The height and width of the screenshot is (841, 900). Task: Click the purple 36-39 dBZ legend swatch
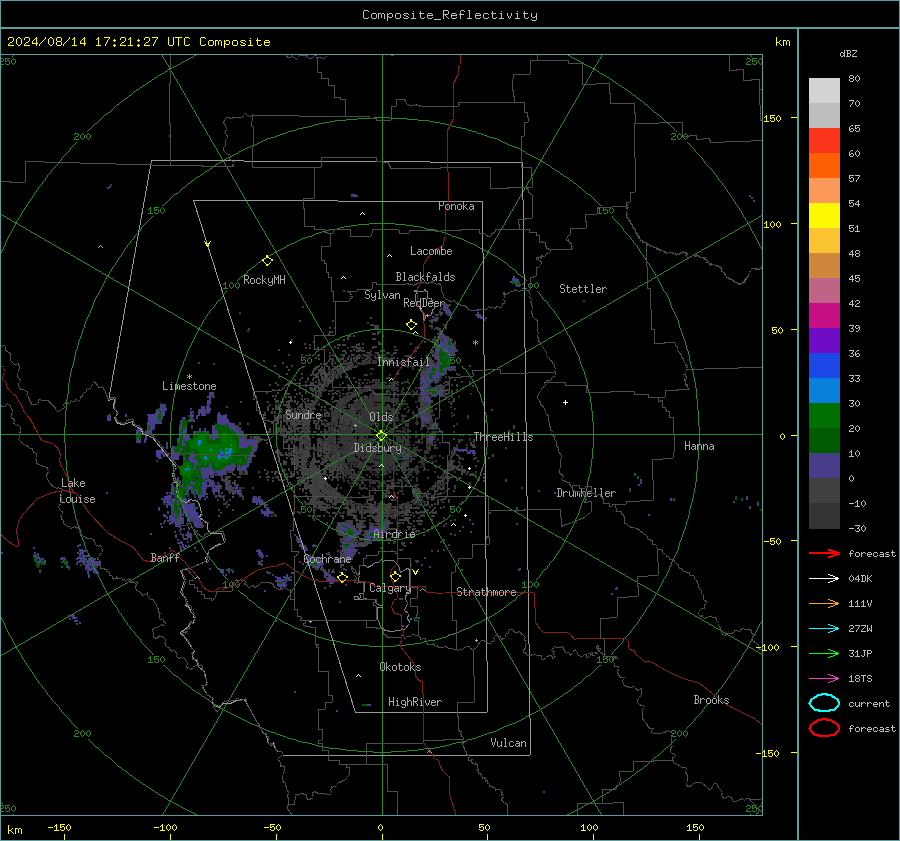[x=824, y=340]
